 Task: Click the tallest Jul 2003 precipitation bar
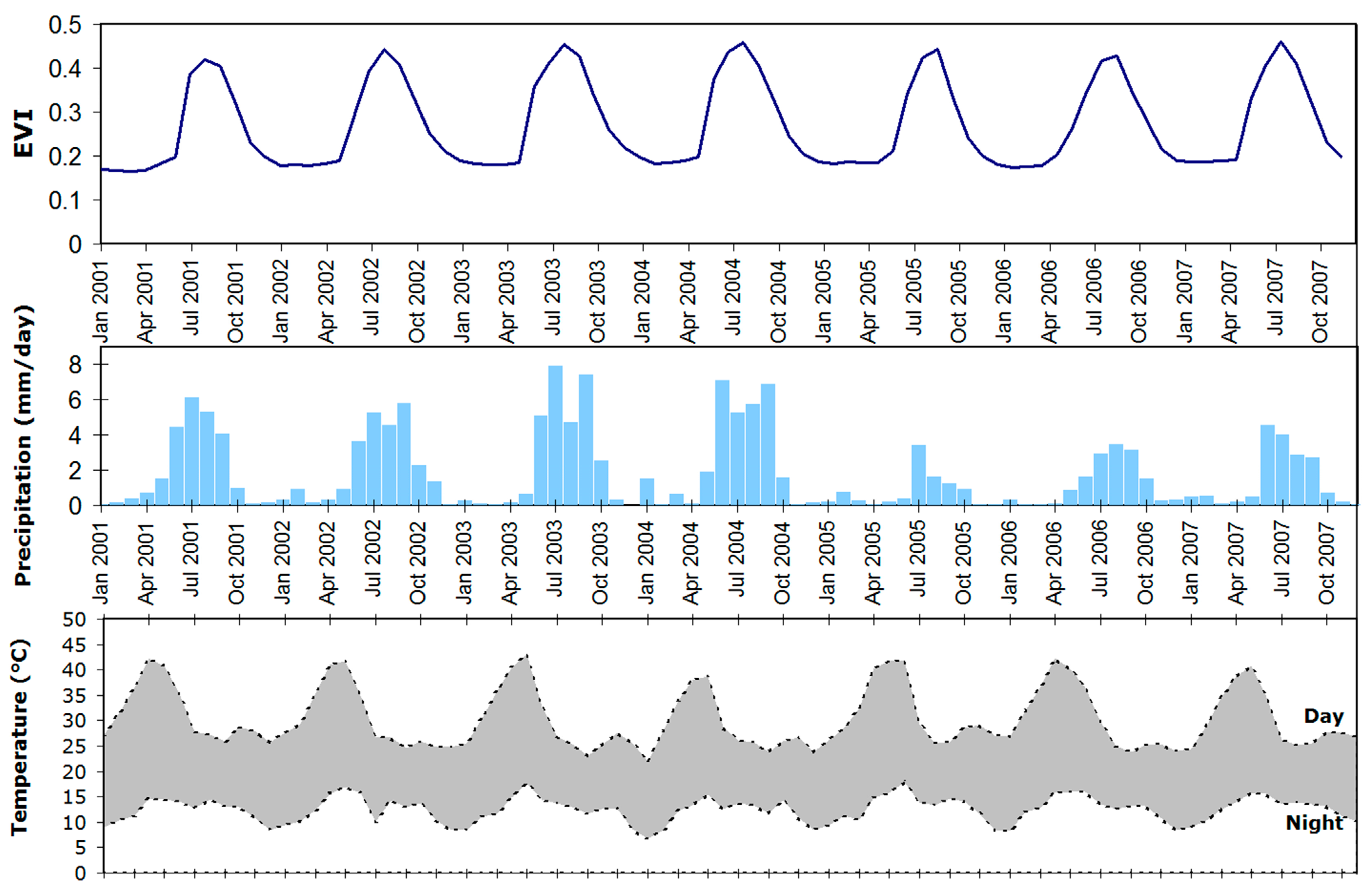click(555, 436)
